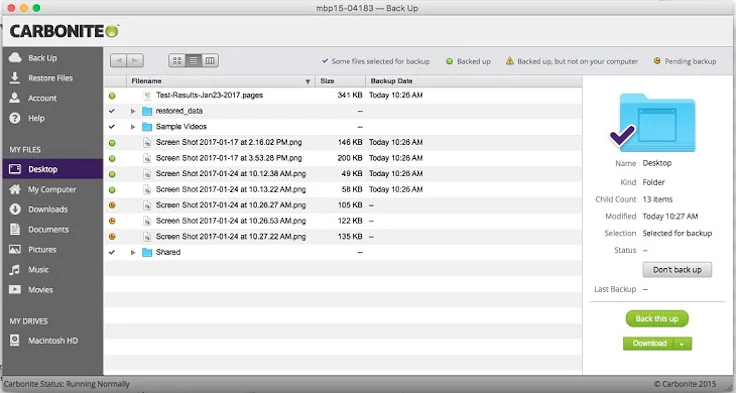Select Screen Shot 2017-01-24 at 10.26.53 AM.png
736x393 pixels.
click(343, 221)
